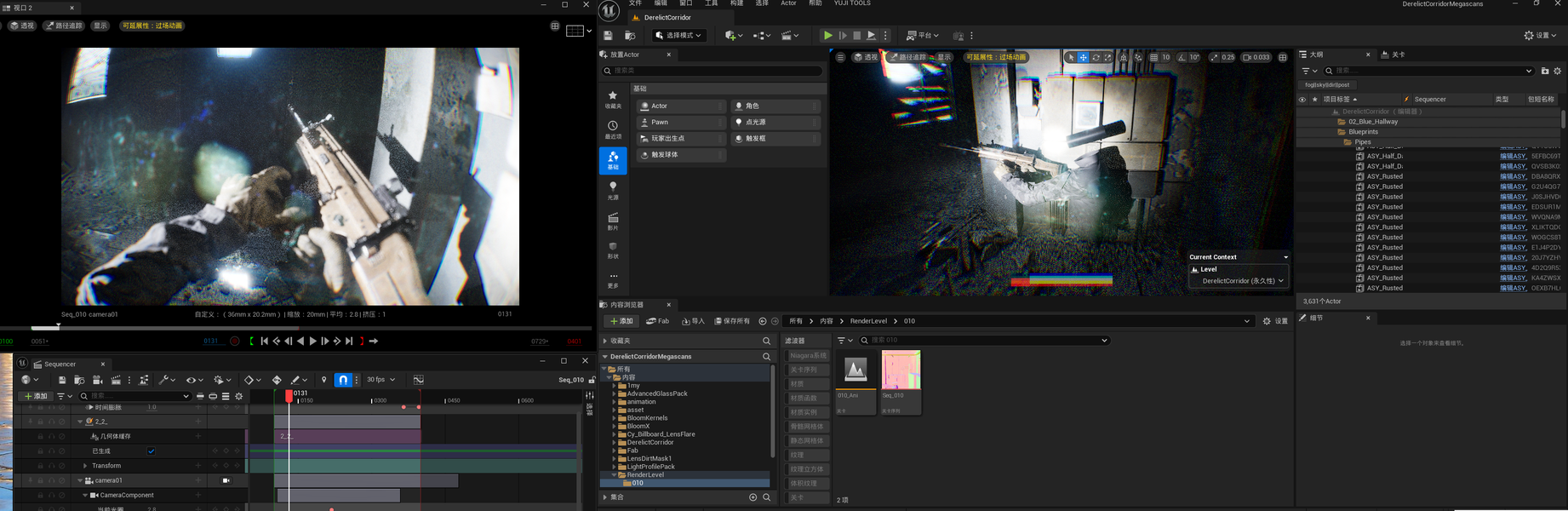Click the 添加 button in content browser
The image size is (1568, 511).
[621, 321]
